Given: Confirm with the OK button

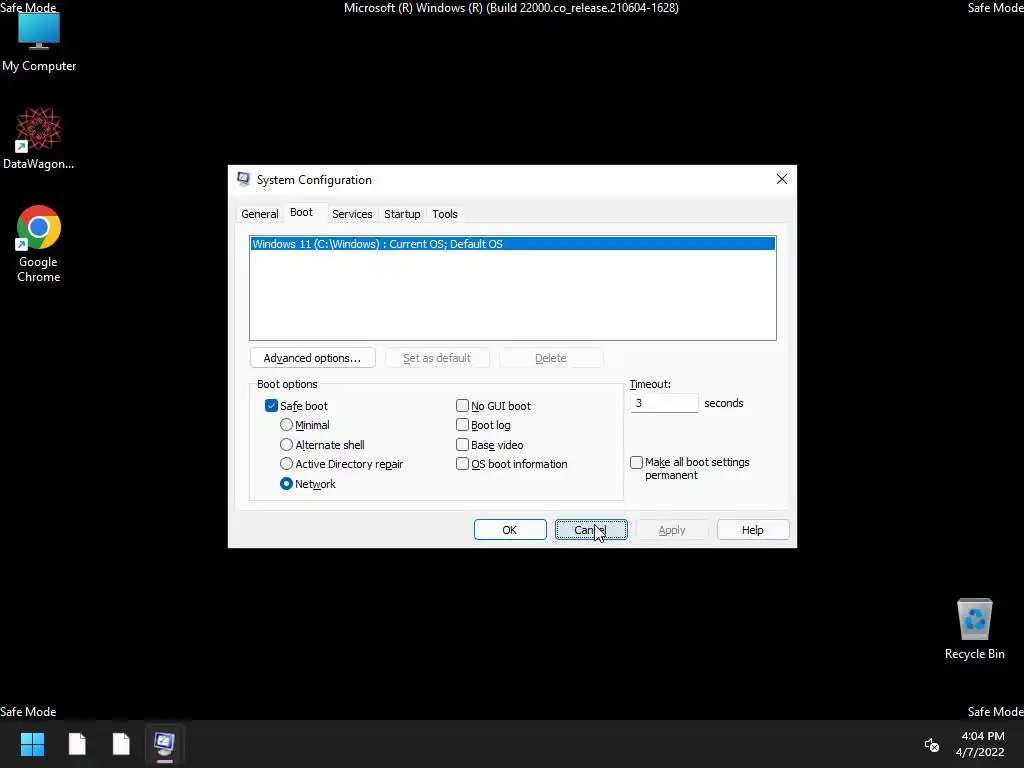Looking at the screenshot, I should (x=510, y=530).
